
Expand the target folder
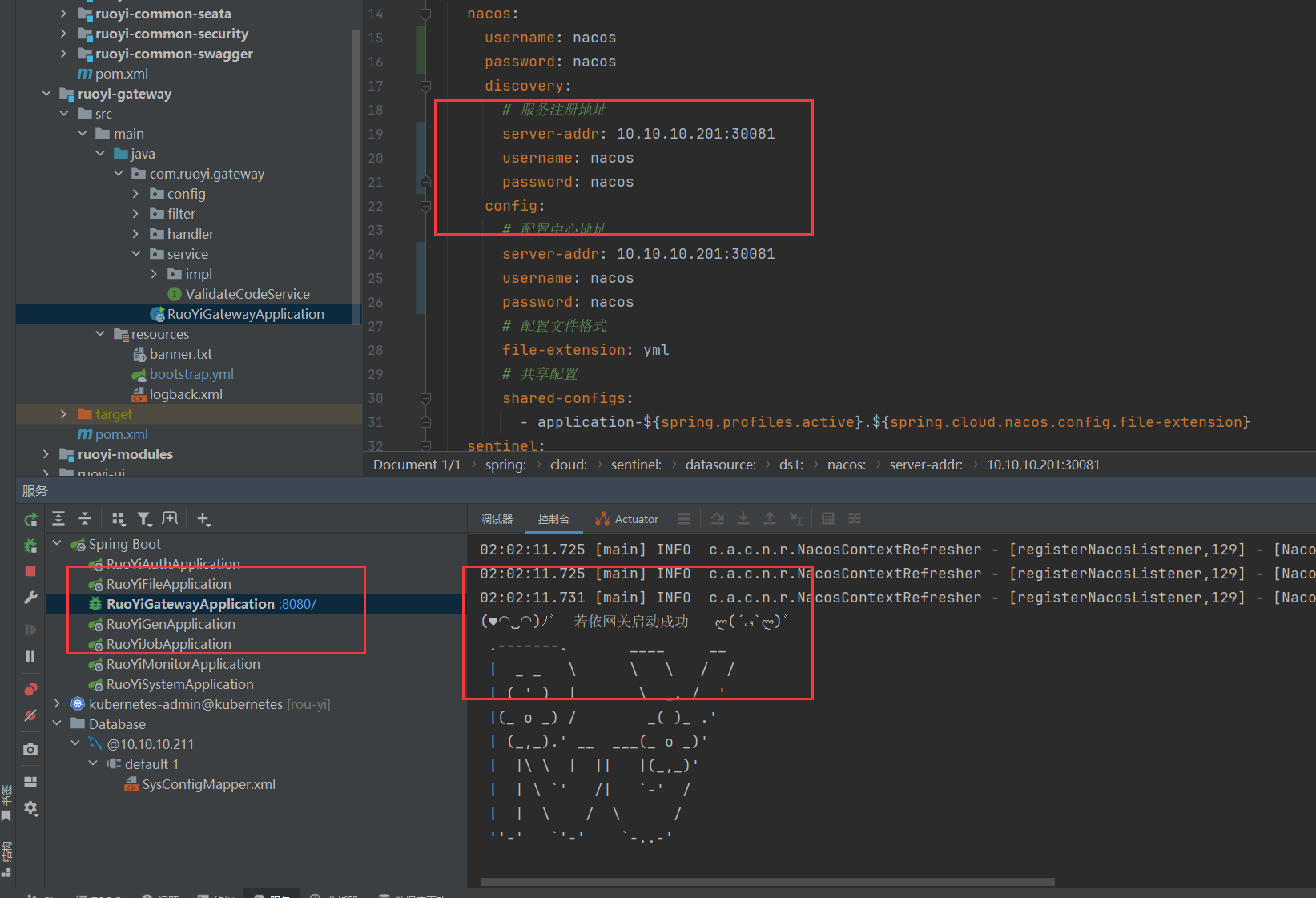tap(63, 414)
